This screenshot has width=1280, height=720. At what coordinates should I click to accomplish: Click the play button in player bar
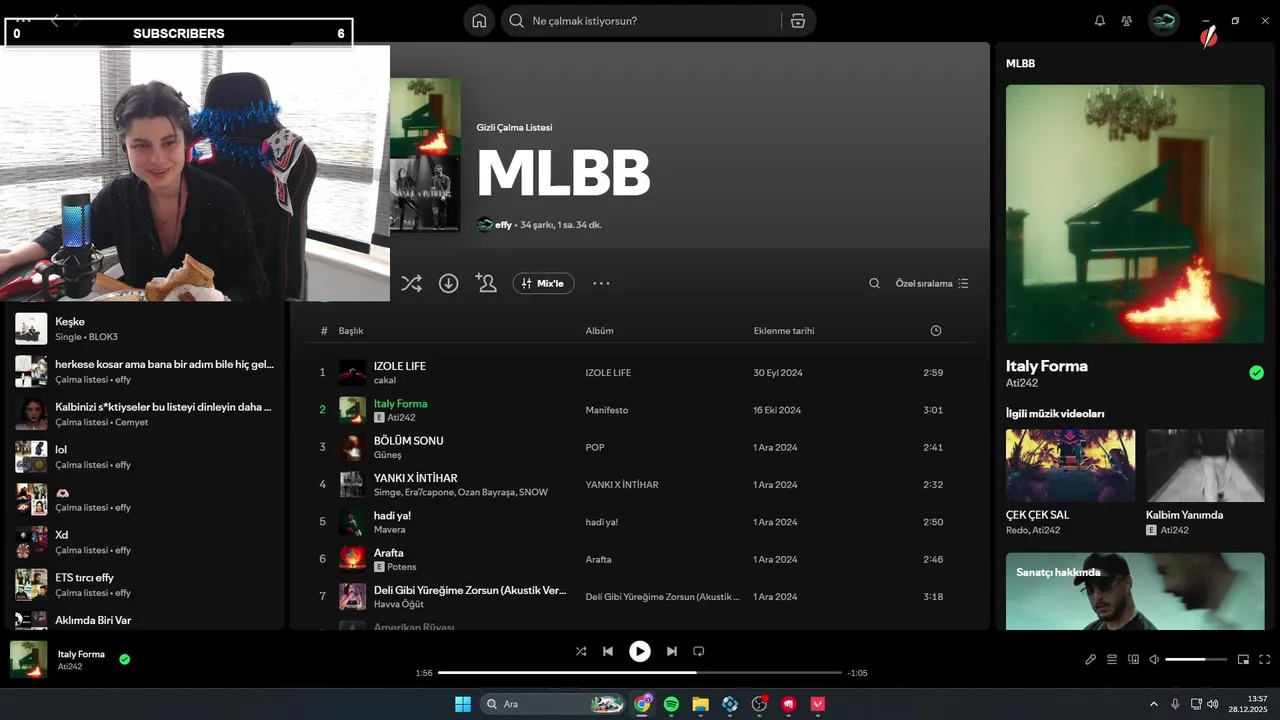pos(640,651)
